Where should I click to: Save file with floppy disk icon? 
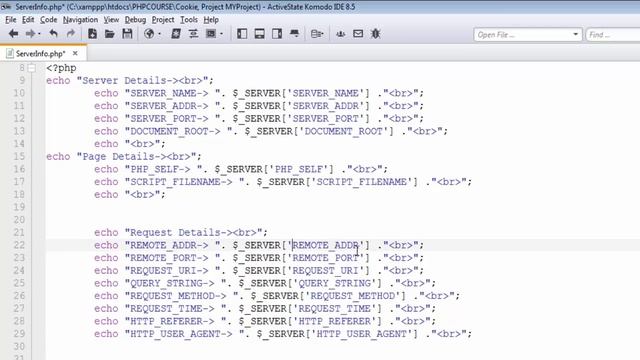click(127, 34)
